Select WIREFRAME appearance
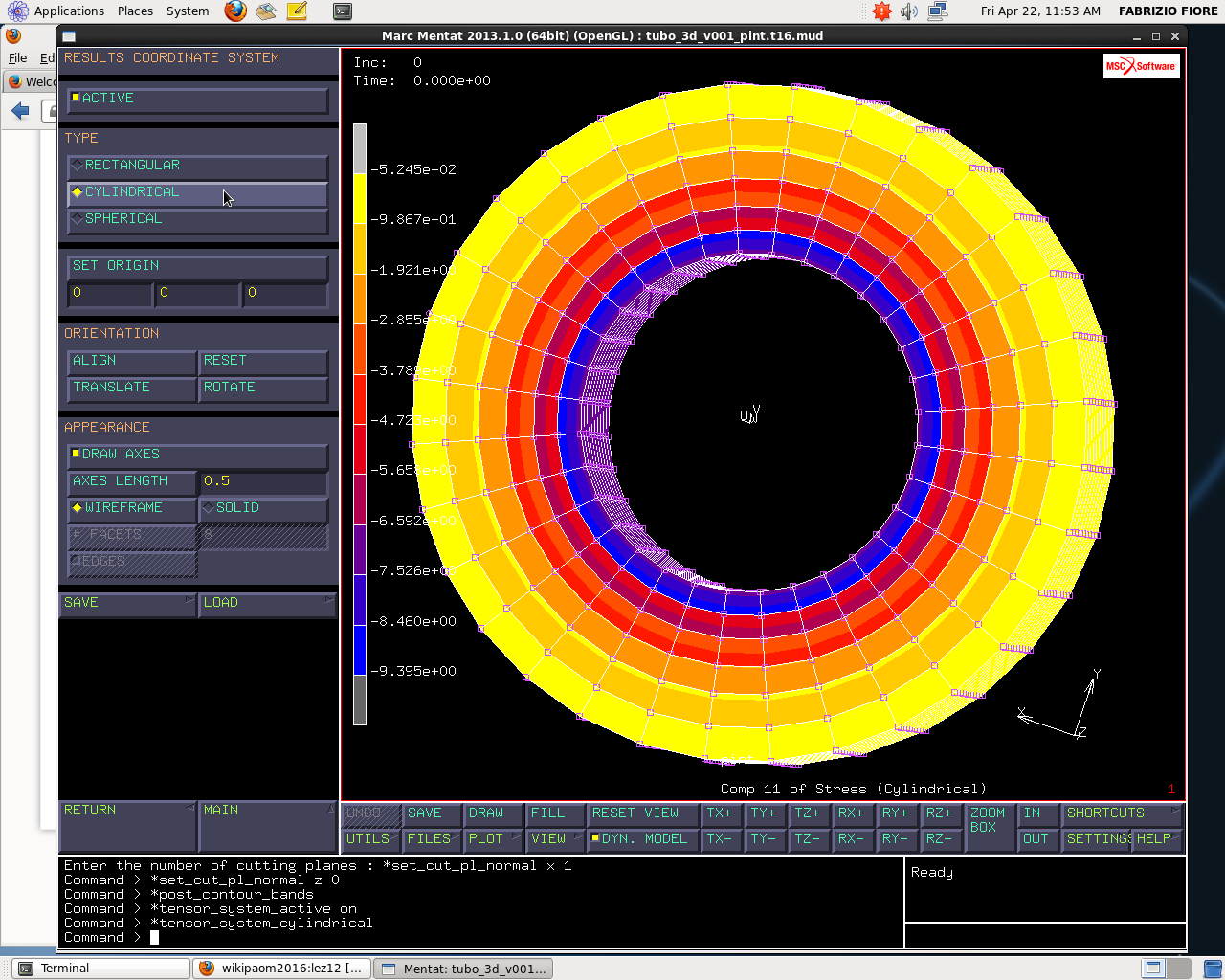This screenshot has width=1225, height=980. click(132, 509)
